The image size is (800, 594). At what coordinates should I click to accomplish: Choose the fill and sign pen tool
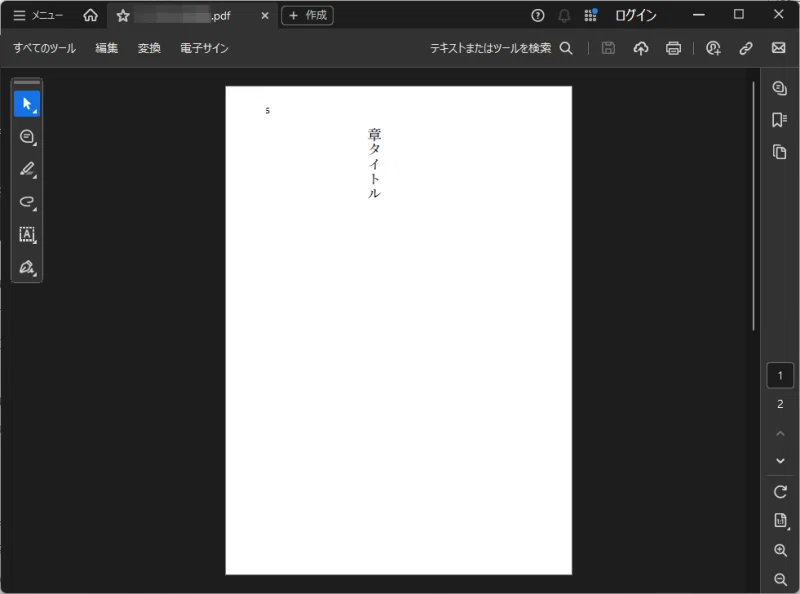[x=27, y=267]
